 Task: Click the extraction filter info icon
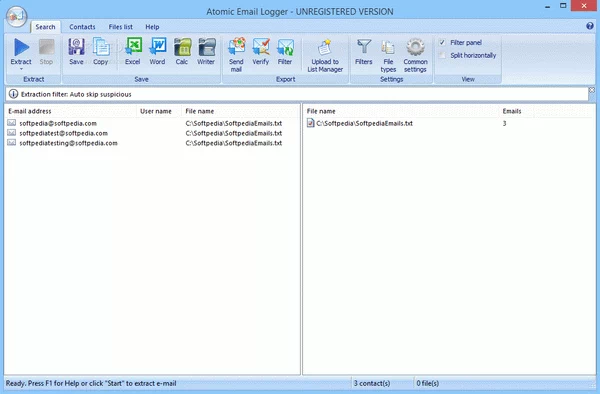pos(13,94)
